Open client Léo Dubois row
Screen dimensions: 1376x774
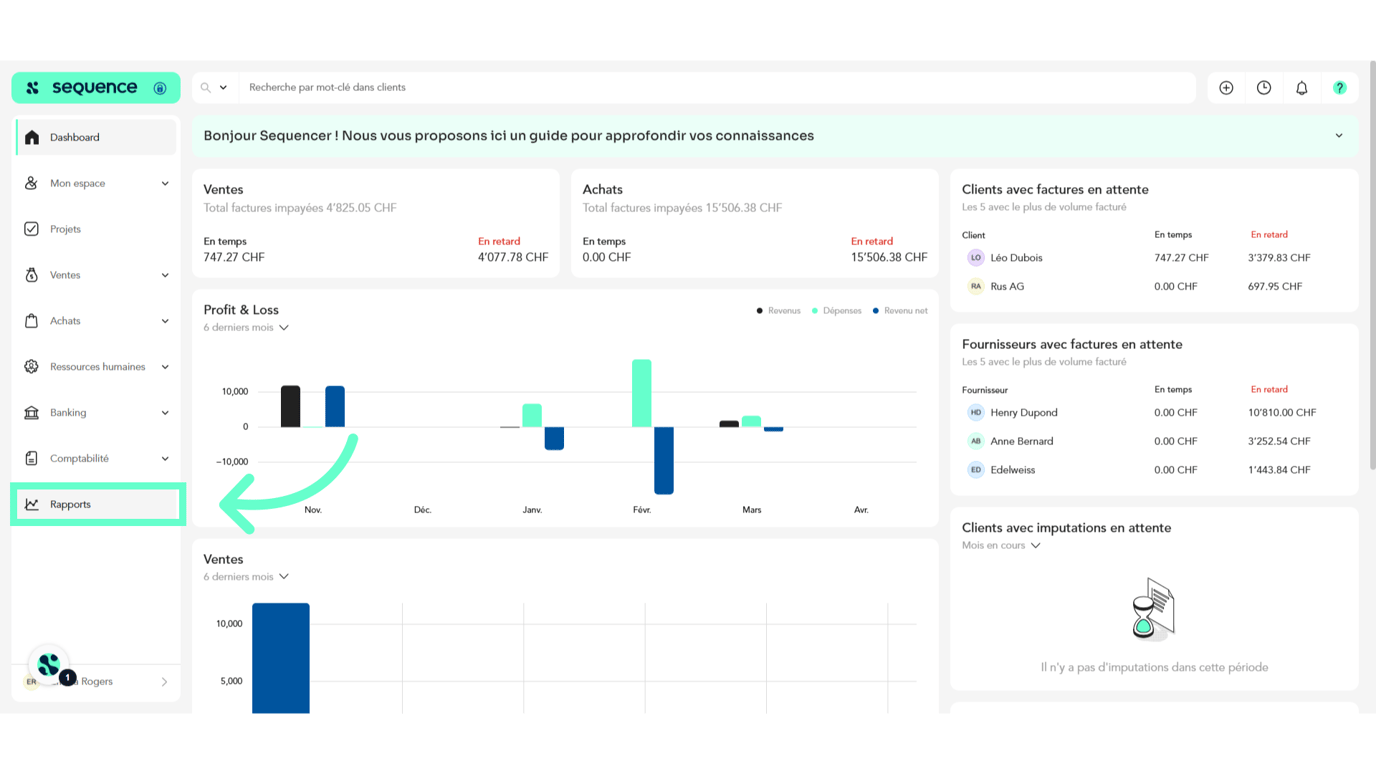click(1016, 258)
